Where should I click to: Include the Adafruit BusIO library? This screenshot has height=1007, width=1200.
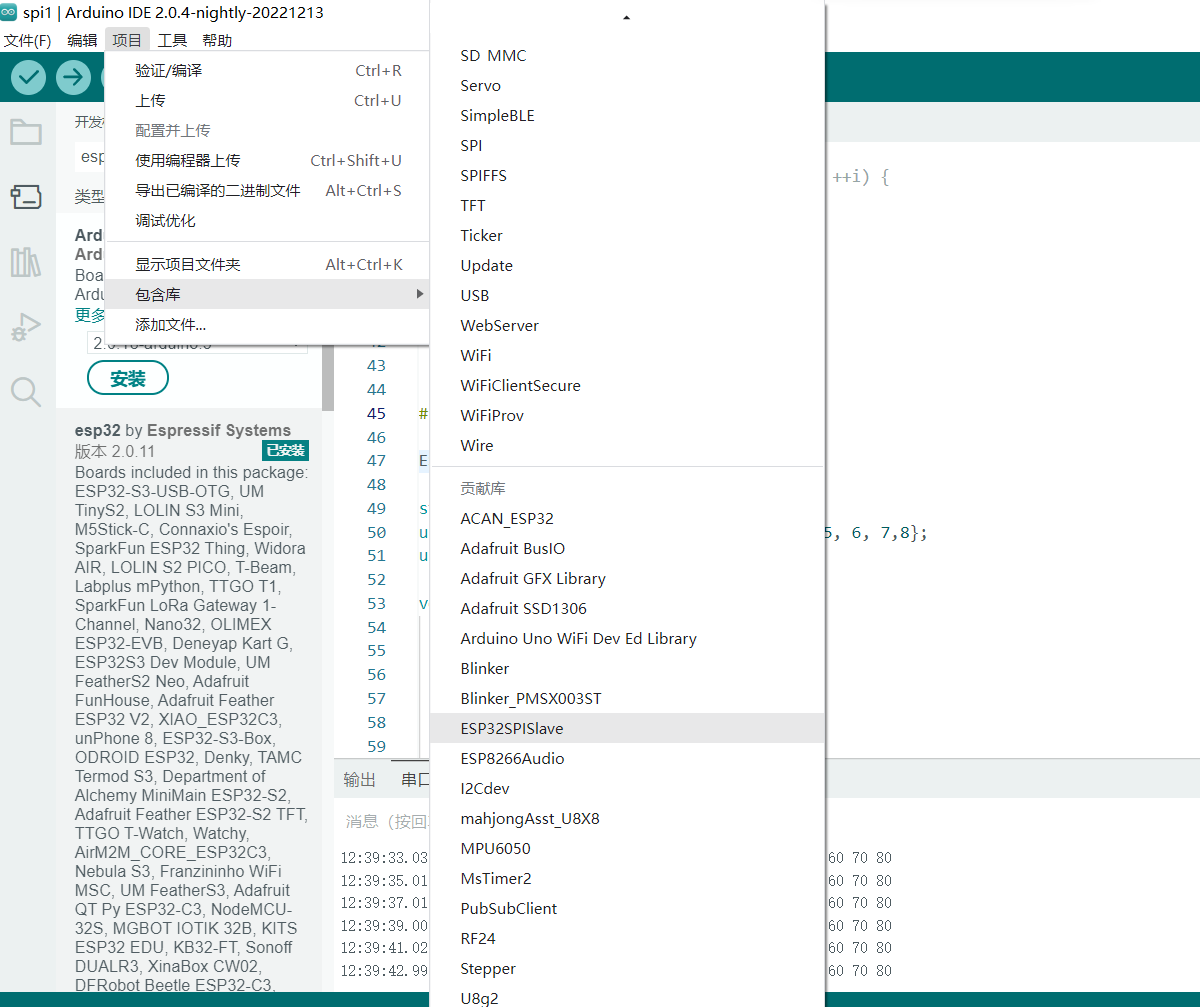(x=627, y=549)
